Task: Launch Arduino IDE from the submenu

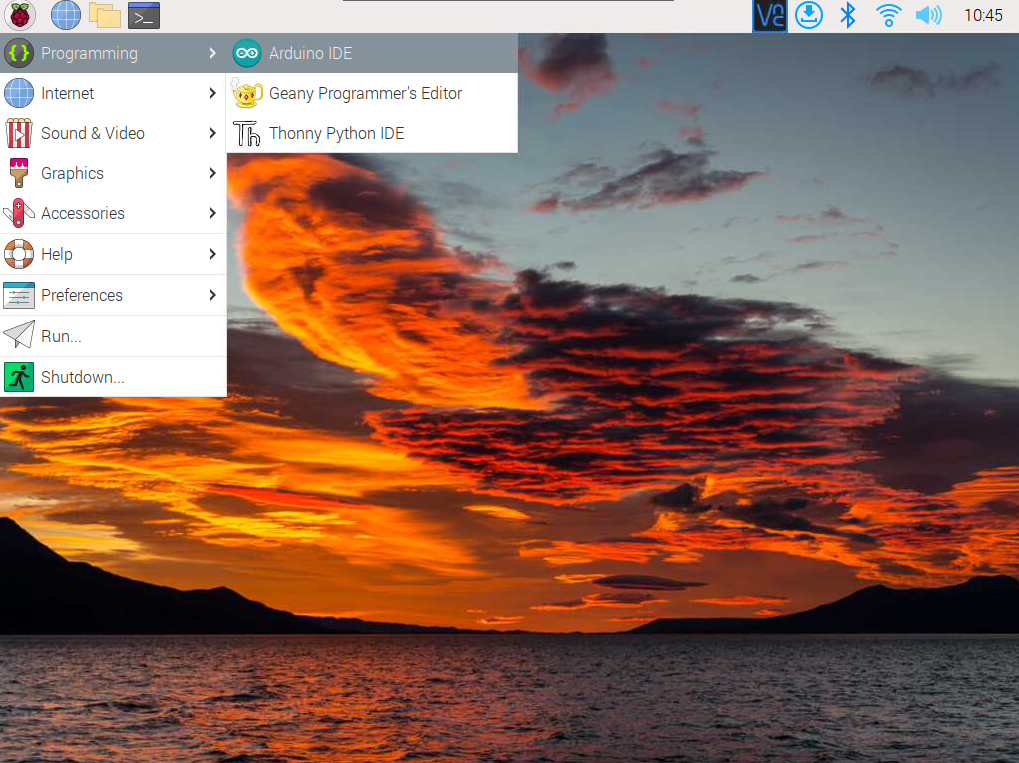Action: coord(310,53)
